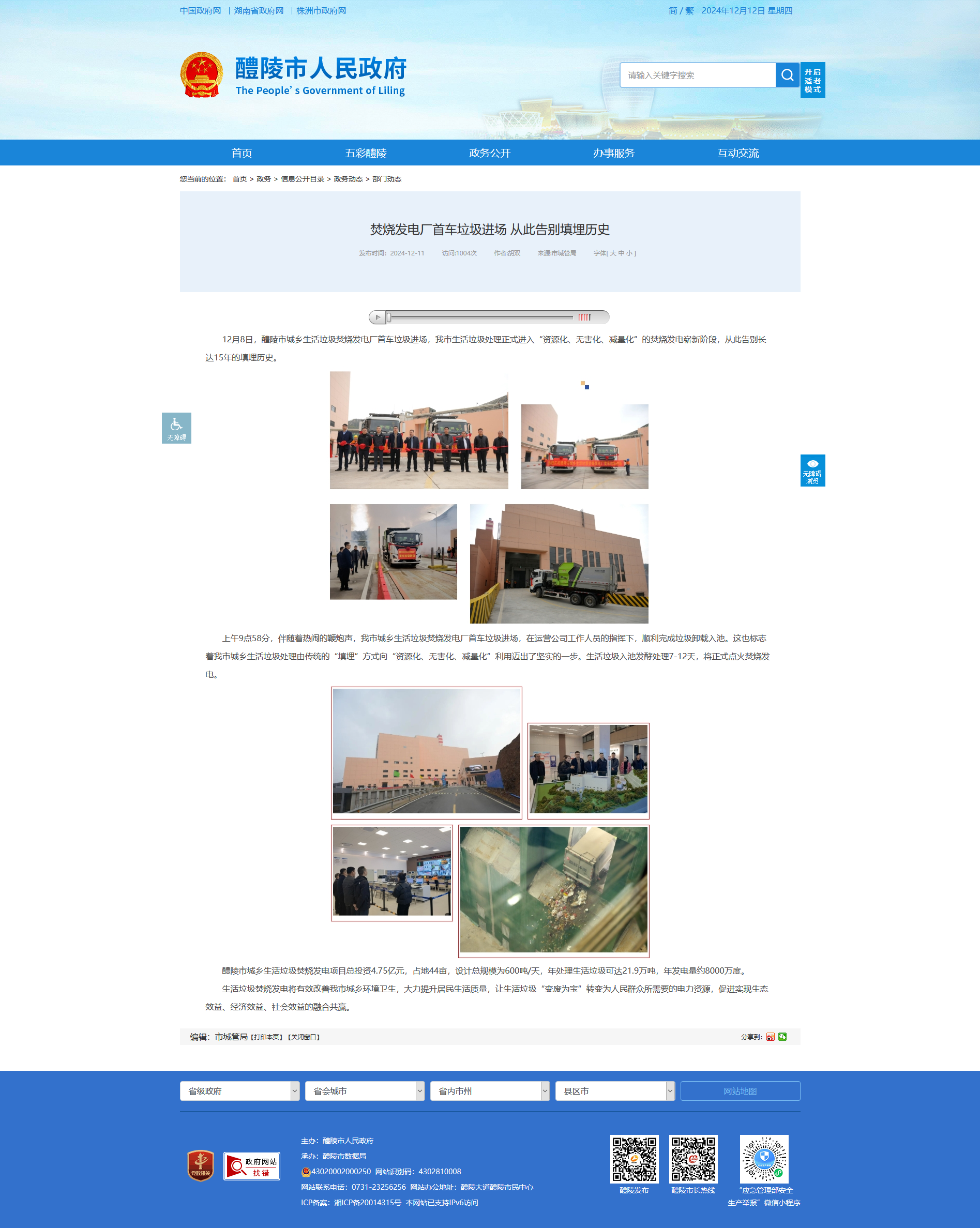Switch to simplified Chinese with 简
Viewport: 980px width, 1228px height.
[673, 11]
